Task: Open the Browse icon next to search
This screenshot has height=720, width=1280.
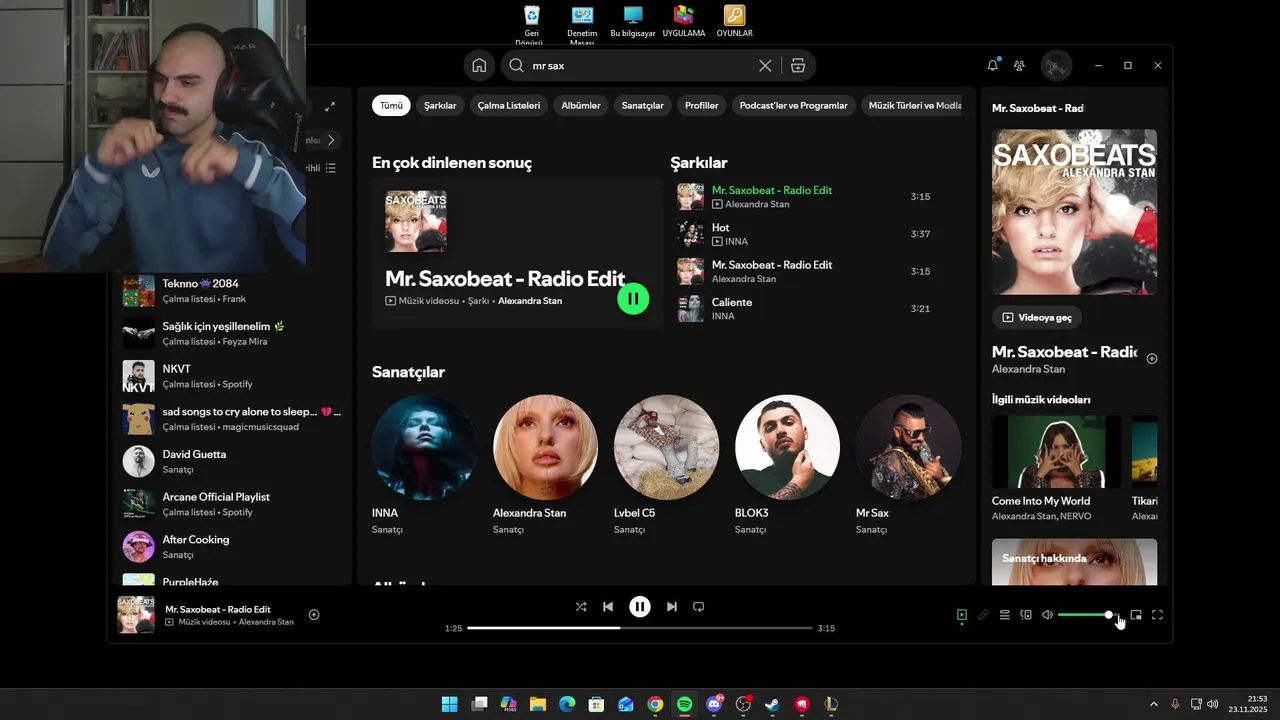Action: click(798, 65)
